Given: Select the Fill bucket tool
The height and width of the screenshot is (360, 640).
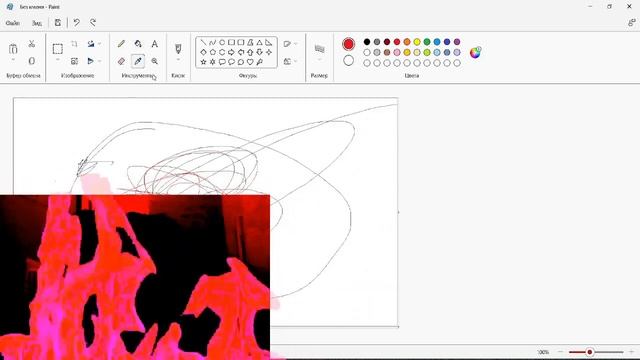Looking at the screenshot, I should [138, 44].
